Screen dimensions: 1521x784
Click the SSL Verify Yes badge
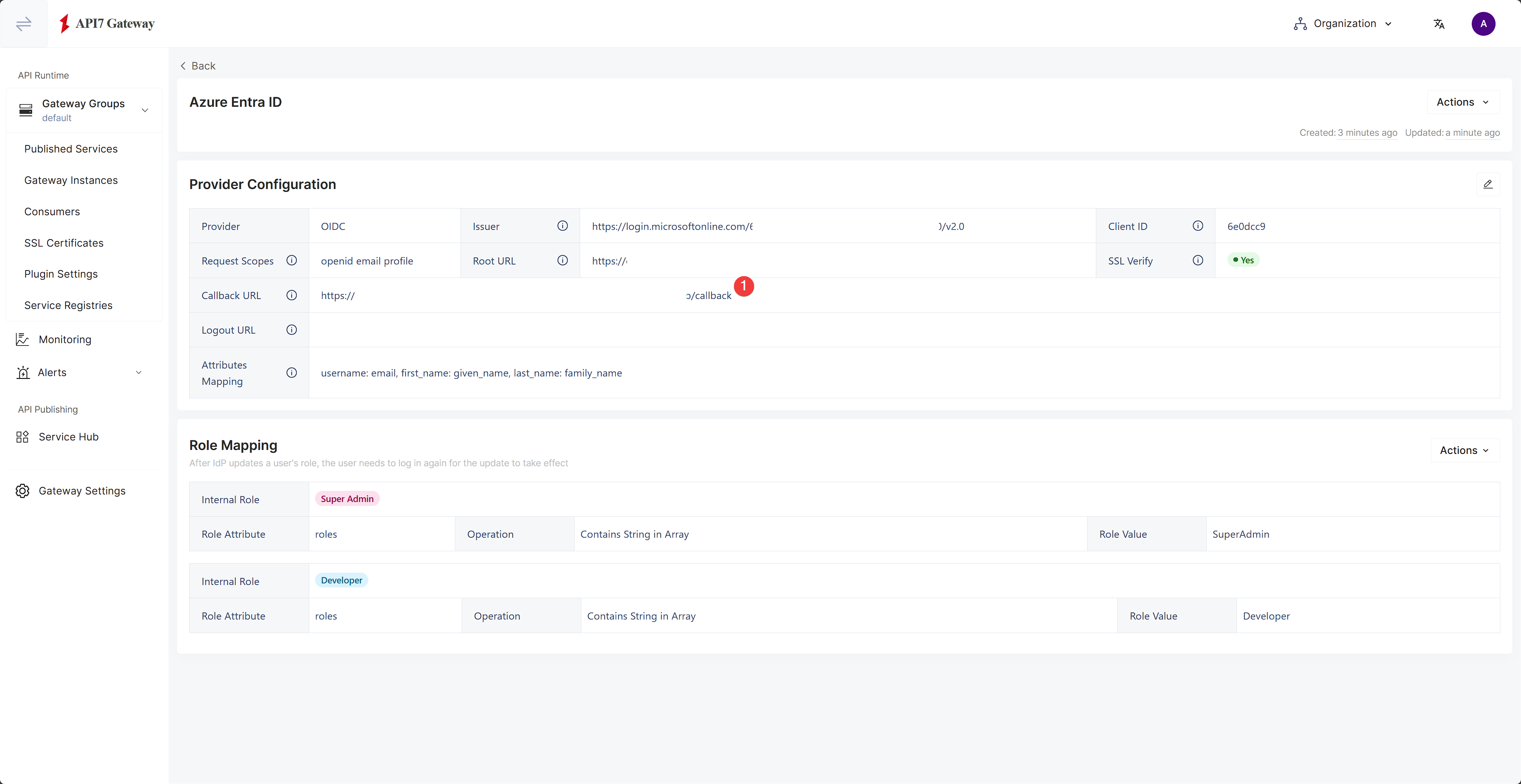click(x=1243, y=261)
